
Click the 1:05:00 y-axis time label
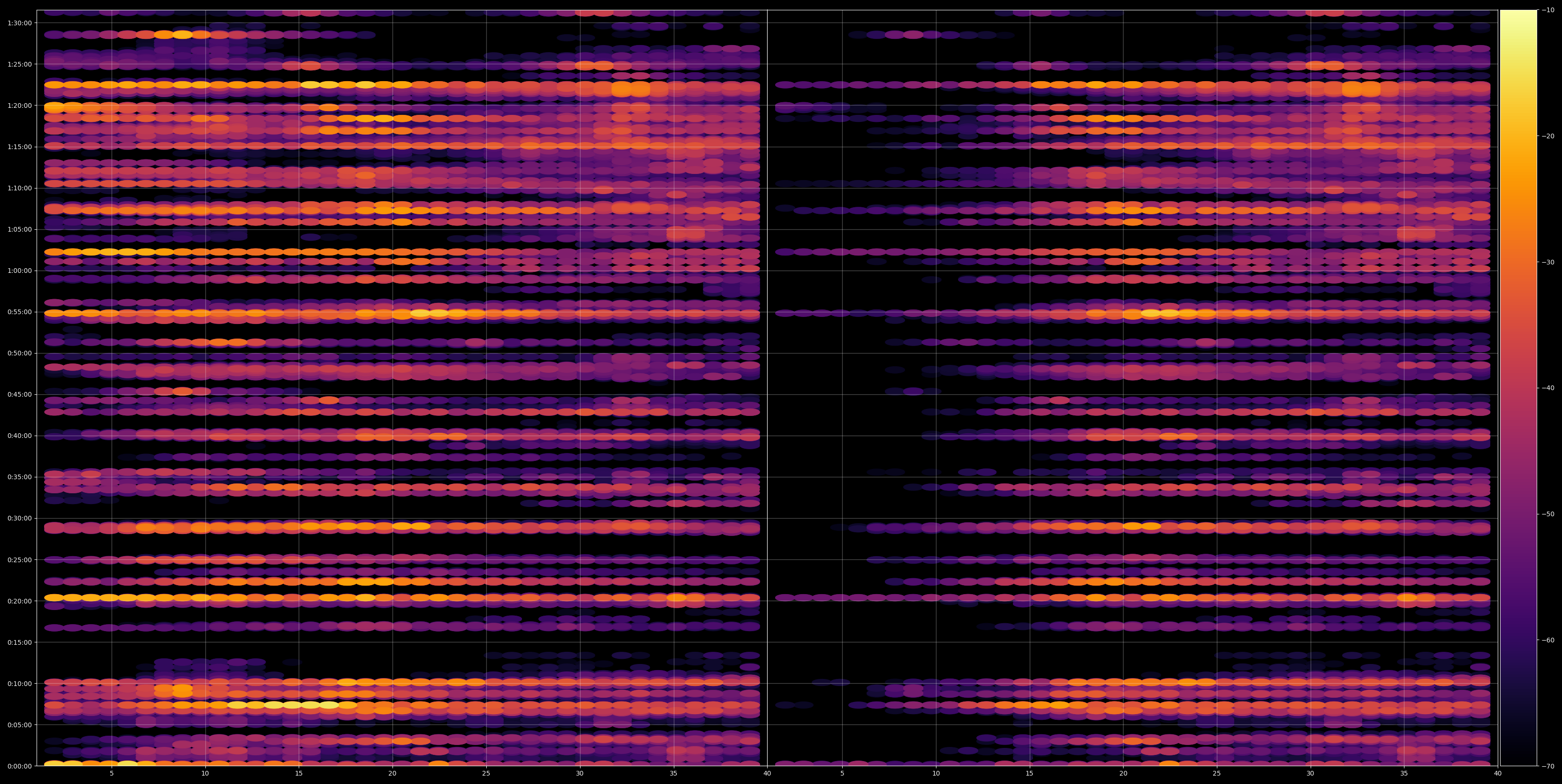pos(19,229)
